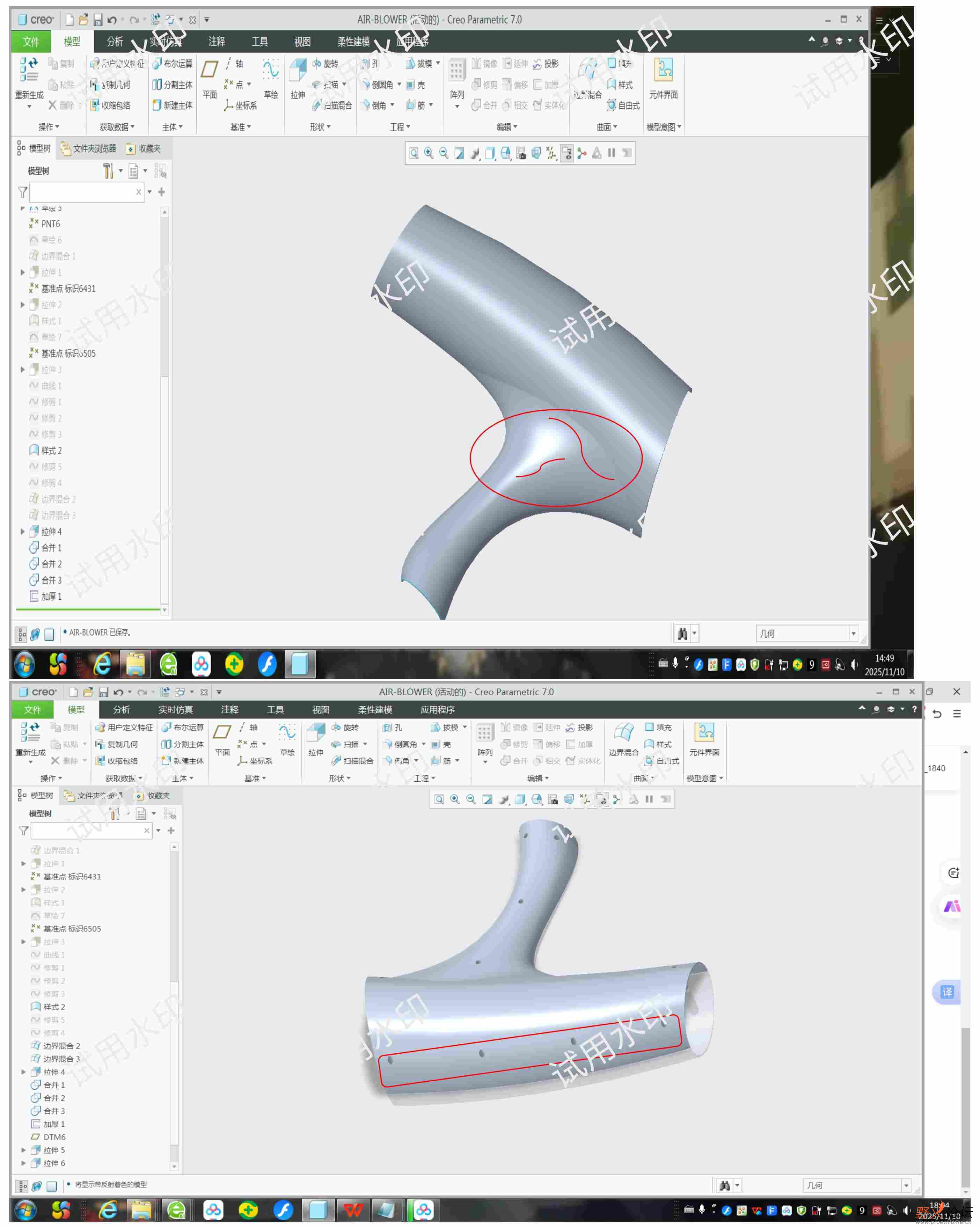
Task: Open WPS from the bottom taskbar
Action: coord(353,1209)
